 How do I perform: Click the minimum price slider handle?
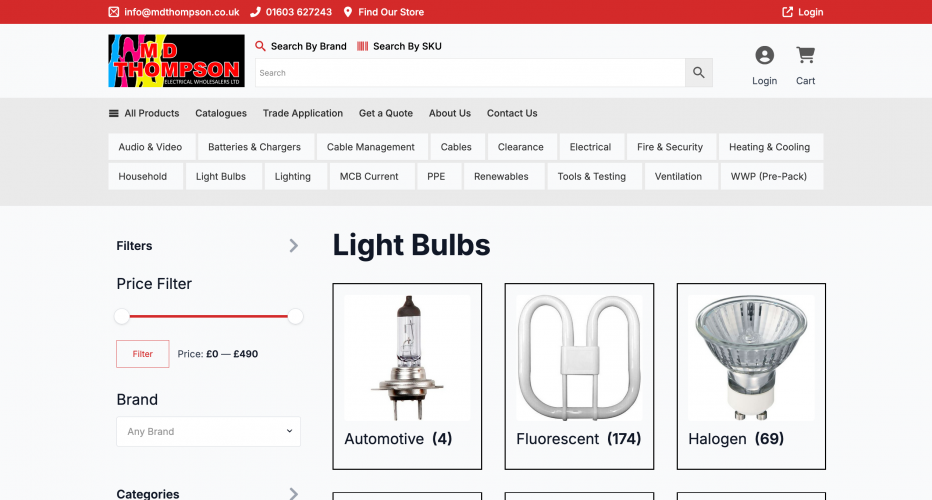point(122,316)
